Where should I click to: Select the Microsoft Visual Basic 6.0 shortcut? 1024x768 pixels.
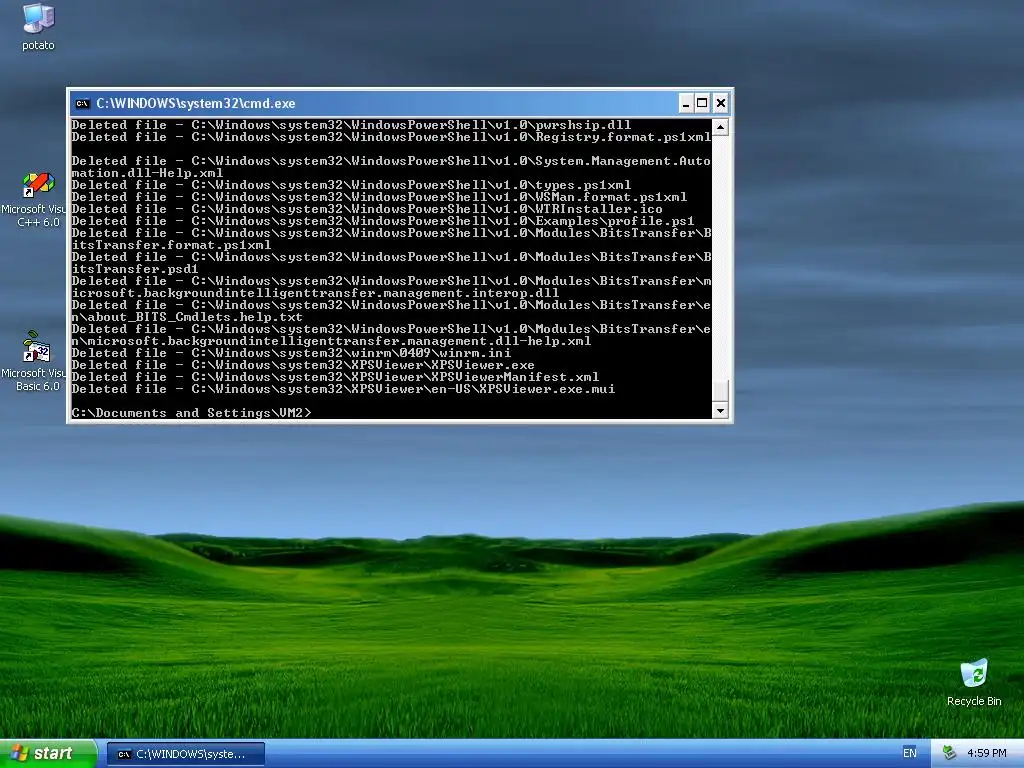pyautogui.click(x=37, y=361)
